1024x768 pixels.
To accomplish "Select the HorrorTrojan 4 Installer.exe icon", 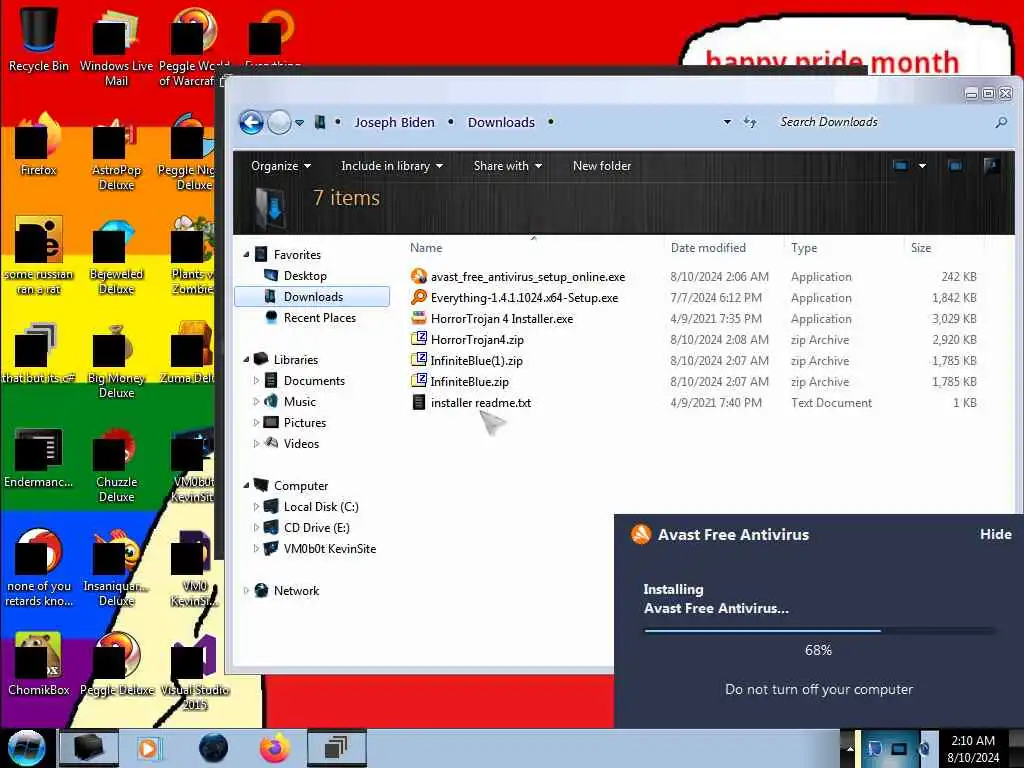I will coord(419,318).
